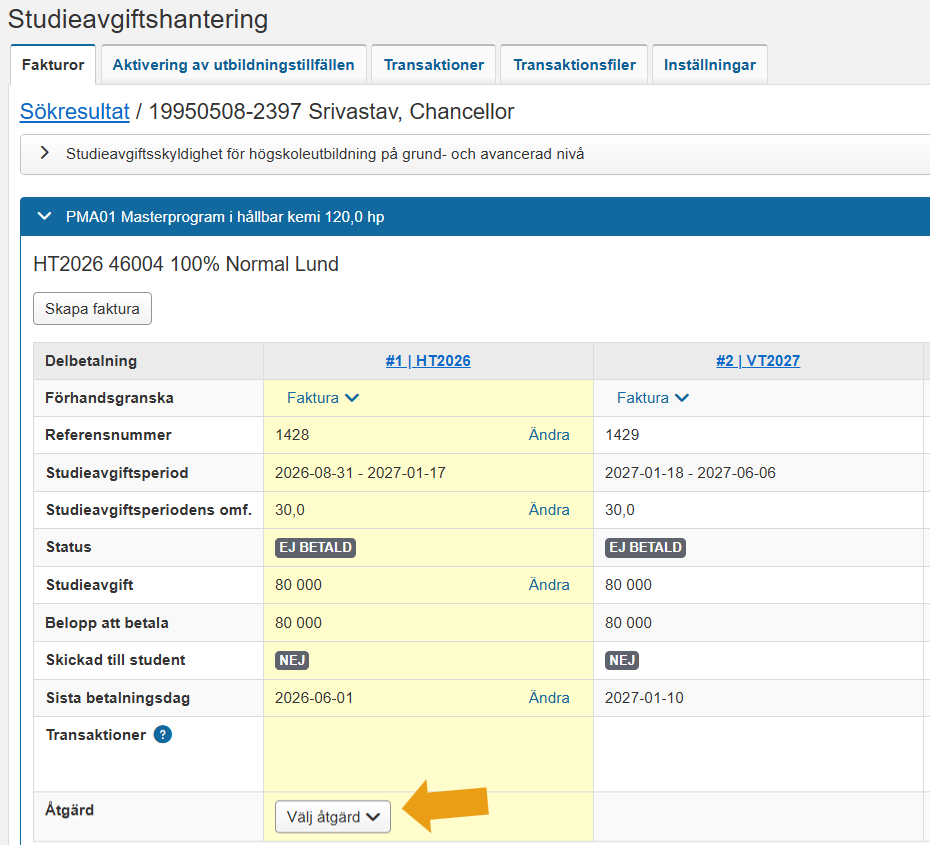
Task: Click the Skickad till student row label
Action: click(x=116, y=660)
